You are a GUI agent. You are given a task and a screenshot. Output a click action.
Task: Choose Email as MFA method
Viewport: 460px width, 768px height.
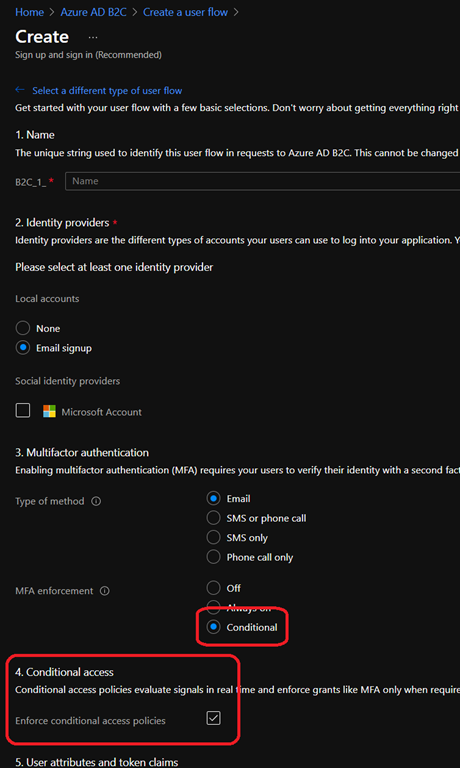tap(213, 499)
